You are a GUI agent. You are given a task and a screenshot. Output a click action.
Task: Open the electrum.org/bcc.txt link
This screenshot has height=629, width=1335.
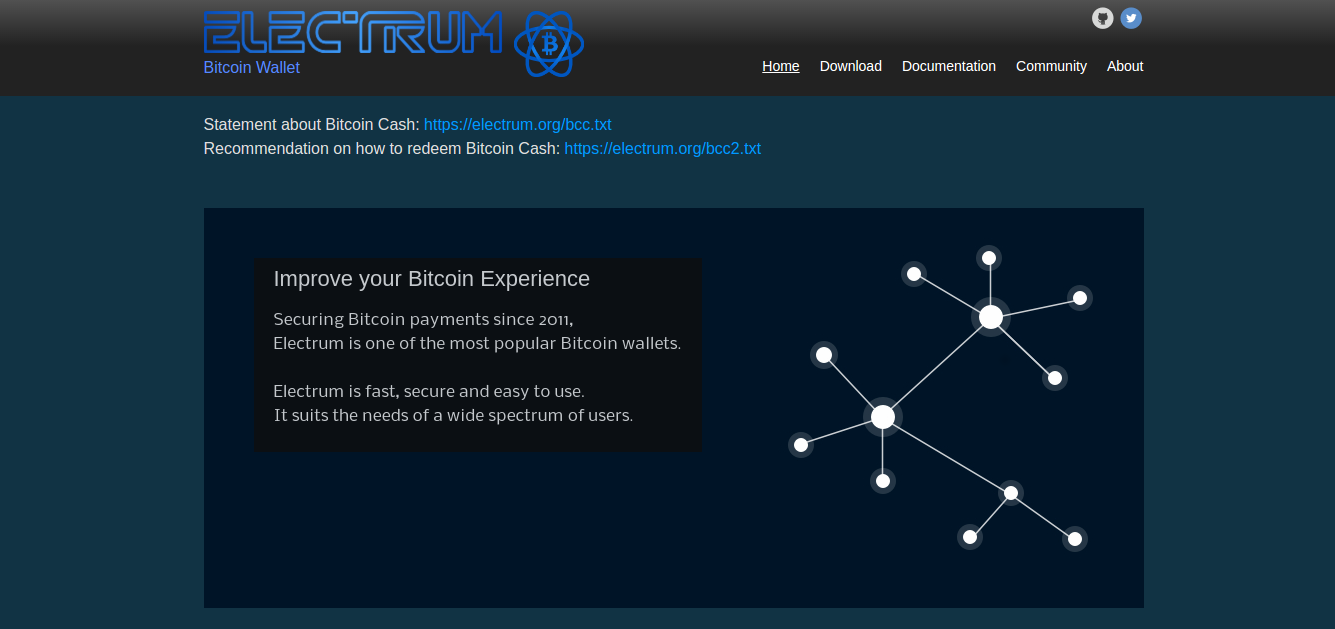pyautogui.click(x=518, y=125)
